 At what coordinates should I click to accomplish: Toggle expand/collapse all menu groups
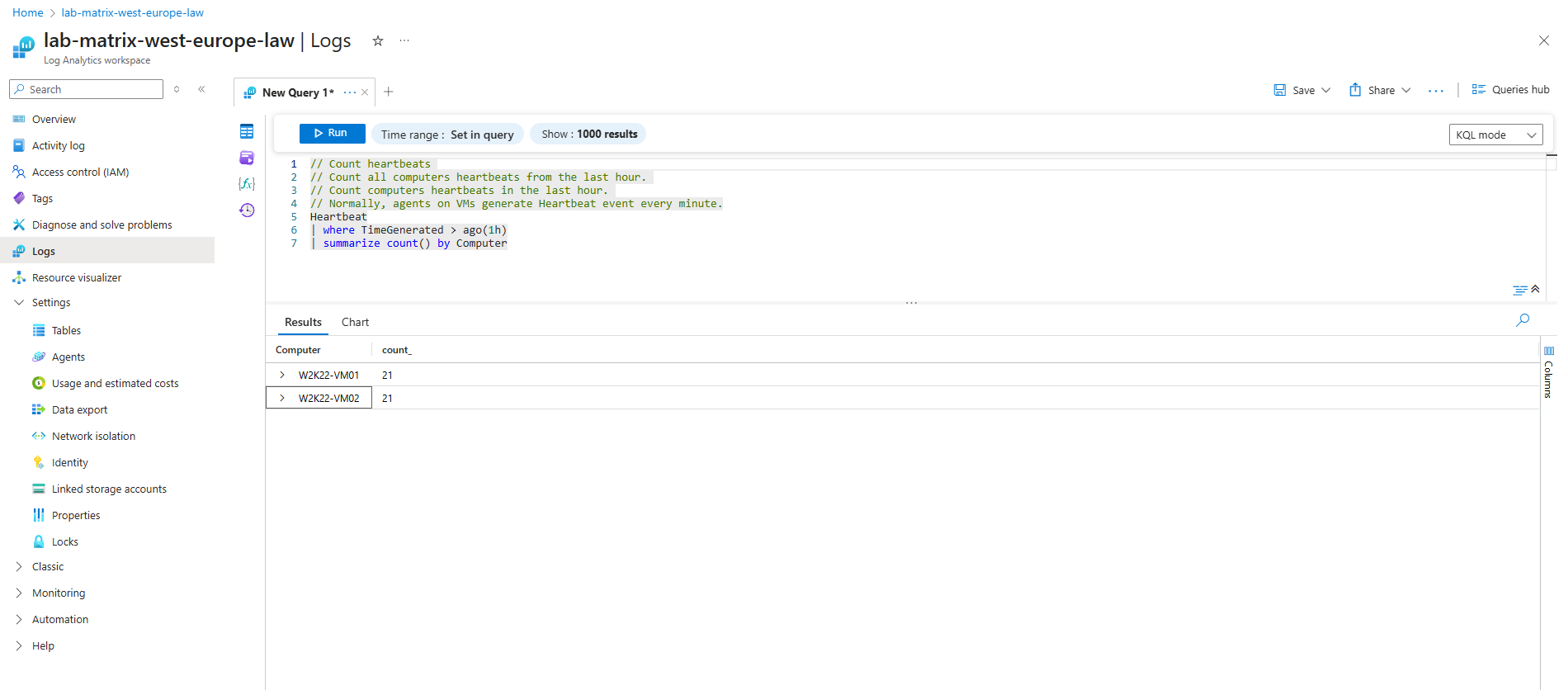pyautogui.click(x=177, y=89)
